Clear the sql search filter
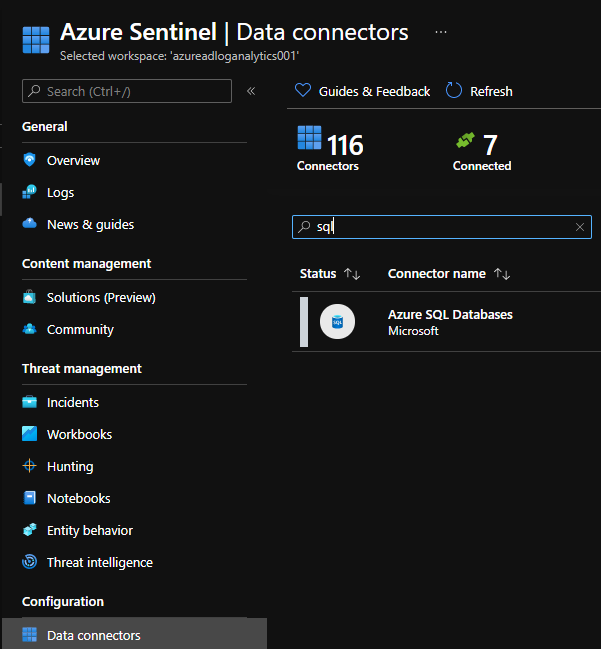Image resolution: width=601 pixels, height=649 pixels. tap(580, 227)
